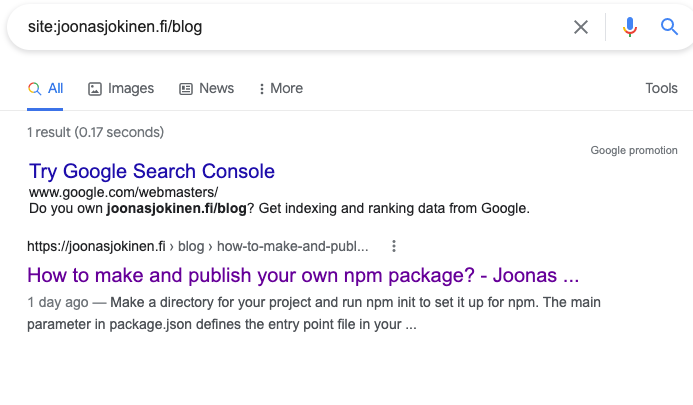
Task: Open the Tools menu
Action: click(661, 88)
